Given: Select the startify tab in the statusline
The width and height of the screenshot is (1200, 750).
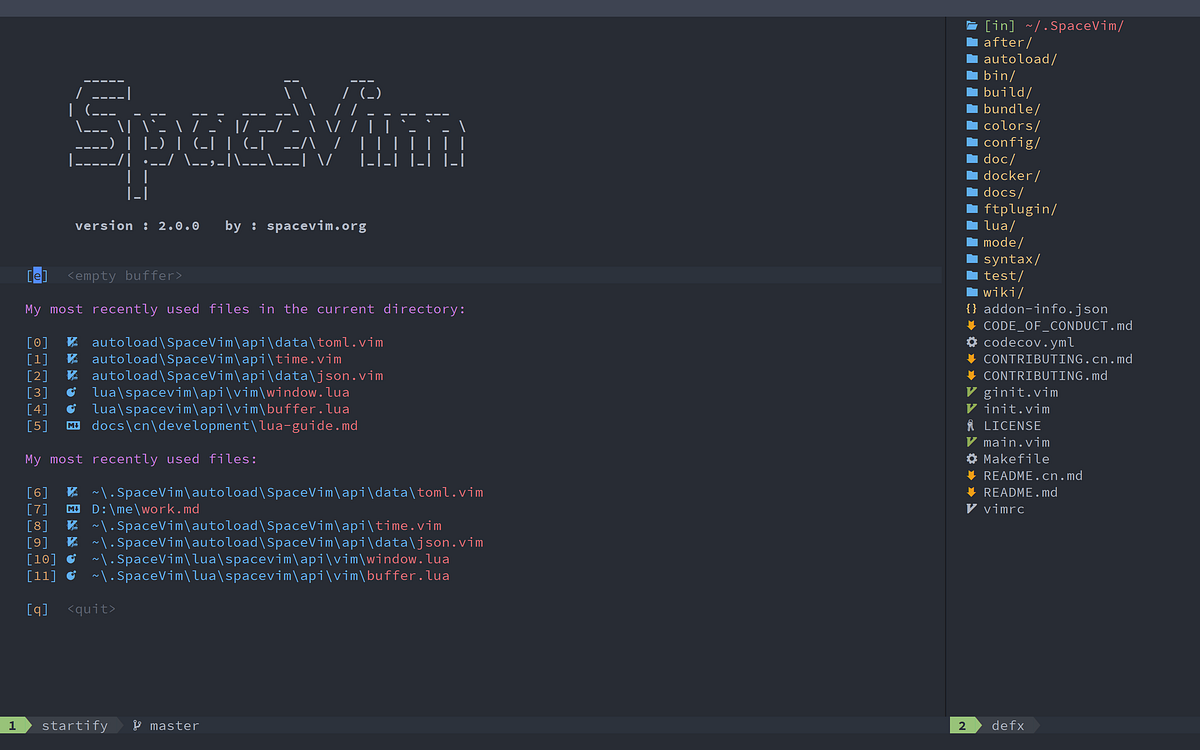Looking at the screenshot, I should coord(75,725).
